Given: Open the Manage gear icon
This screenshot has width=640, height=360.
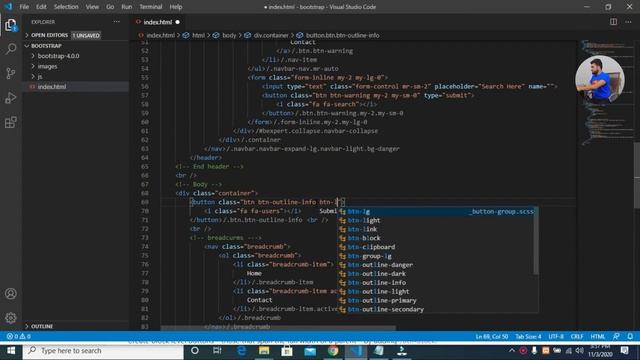Looking at the screenshot, I should tap(11, 318).
